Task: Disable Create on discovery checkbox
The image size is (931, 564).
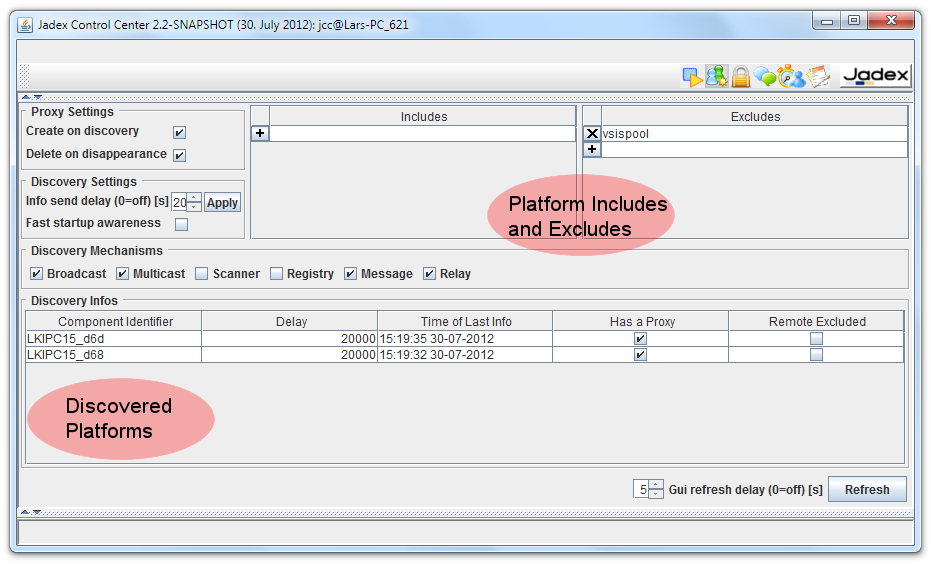Action: pyautogui.click(x=179, y=132)
